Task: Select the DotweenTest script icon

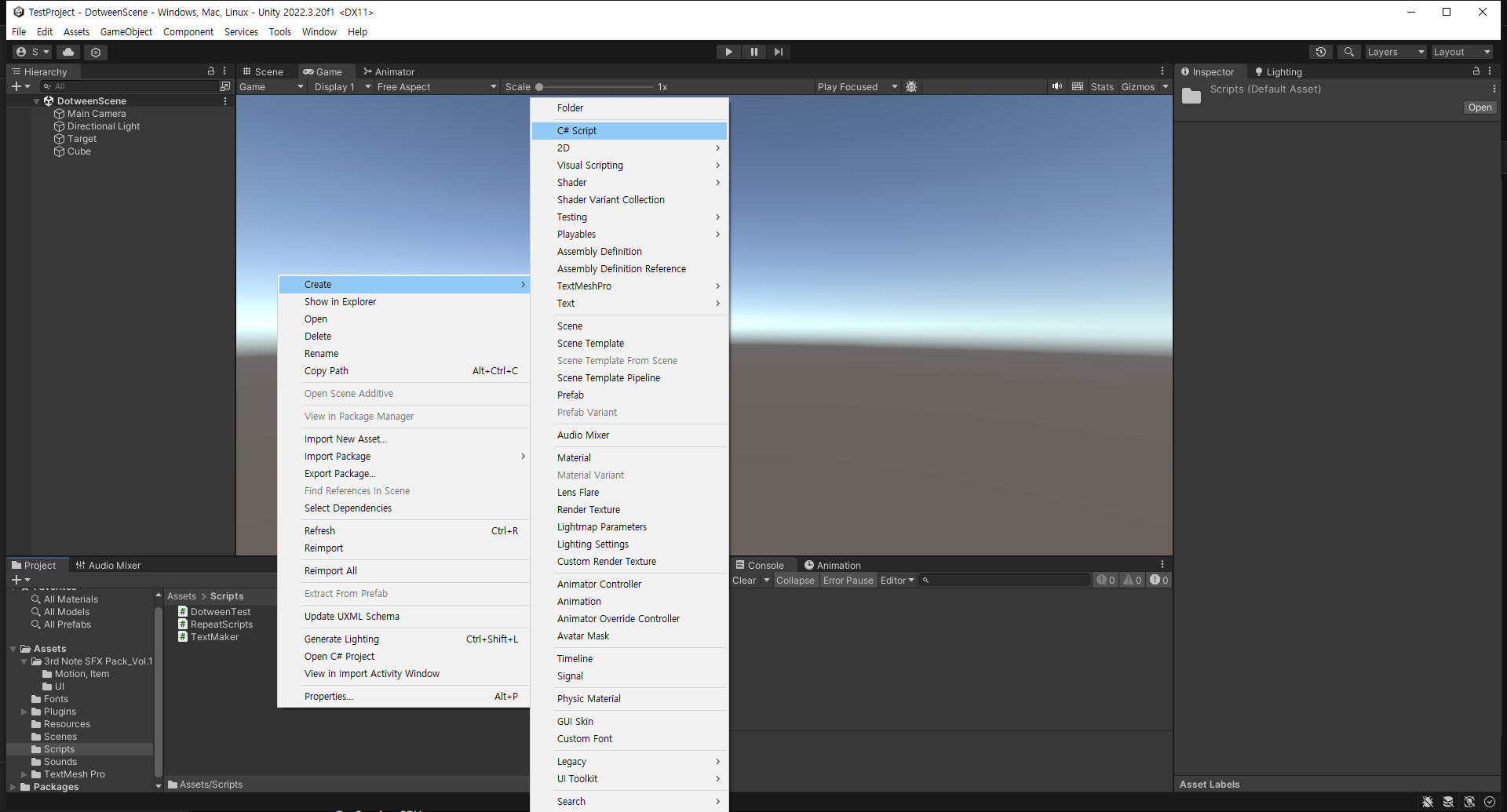Action: (x=182, y=612)
